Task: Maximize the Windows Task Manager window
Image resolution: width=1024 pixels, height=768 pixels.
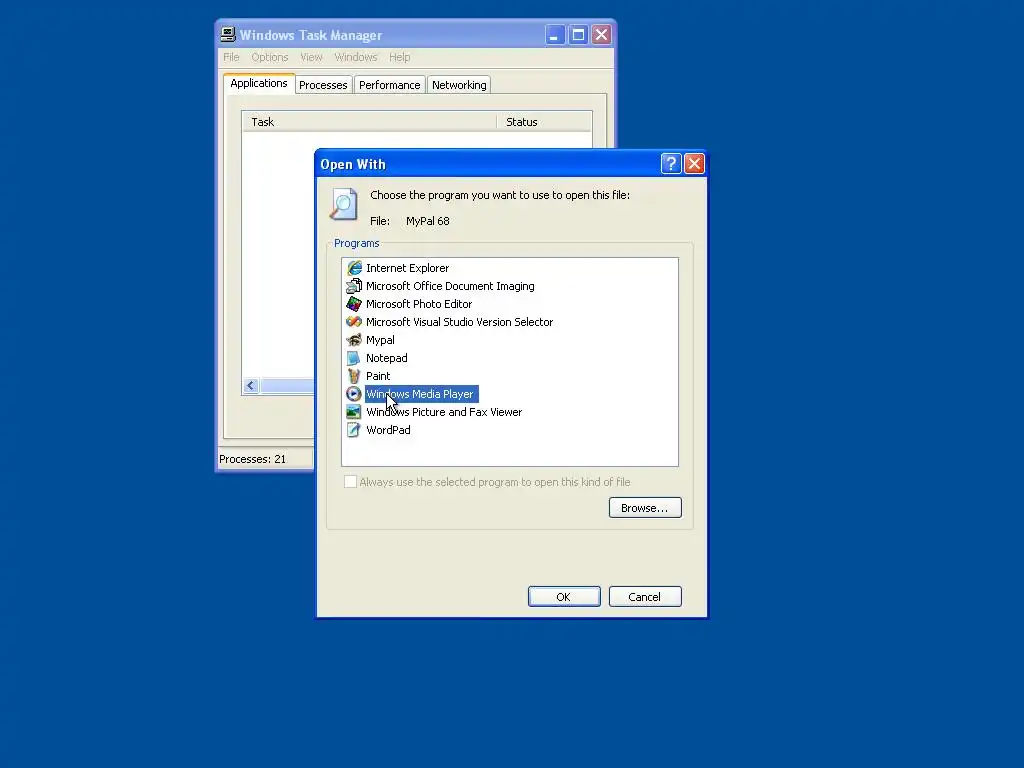Action: pos(578,35)
